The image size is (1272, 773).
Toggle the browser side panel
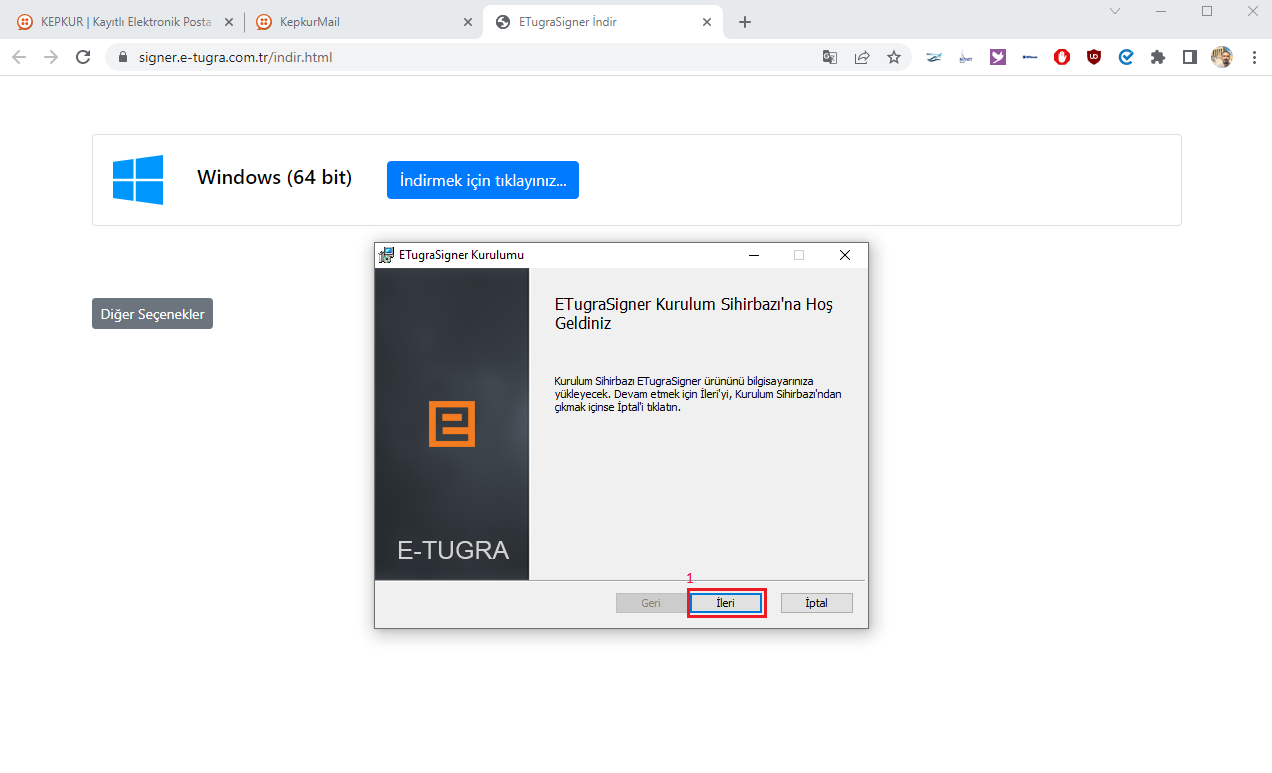(1190, 57)
